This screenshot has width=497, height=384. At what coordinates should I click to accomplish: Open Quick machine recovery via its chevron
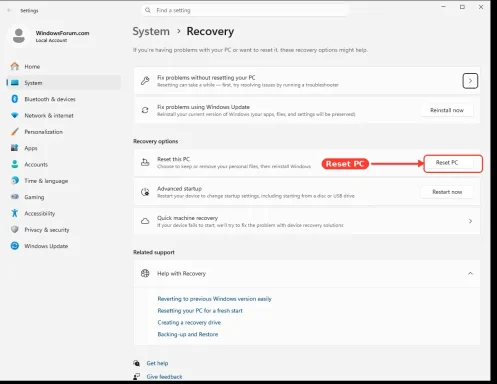[470, 221]
